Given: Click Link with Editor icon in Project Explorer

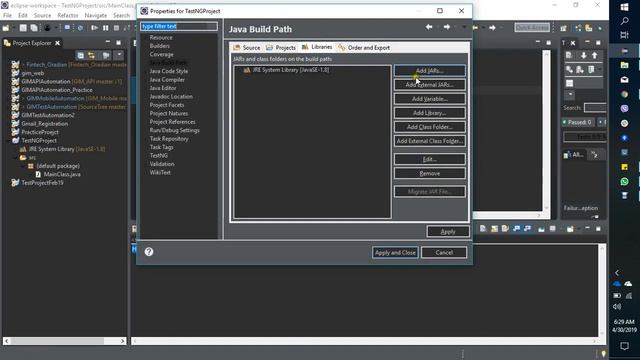Looking at the screenshot, I should pyautogui.click(x=91, y=56).
